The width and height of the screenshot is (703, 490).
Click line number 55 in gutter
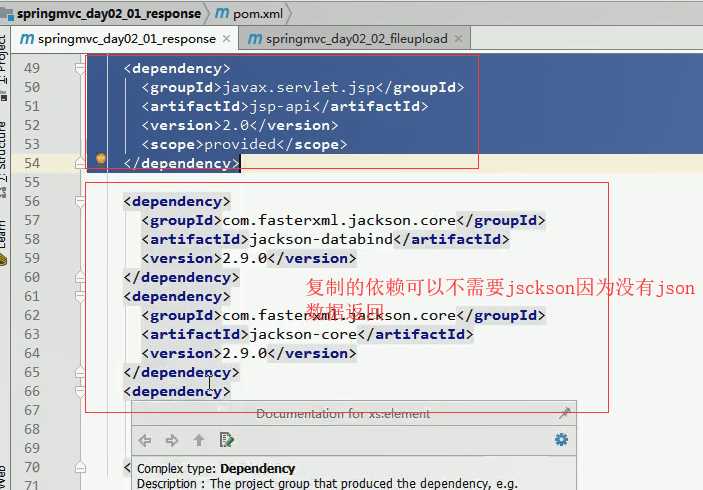(x=32, y=182)
